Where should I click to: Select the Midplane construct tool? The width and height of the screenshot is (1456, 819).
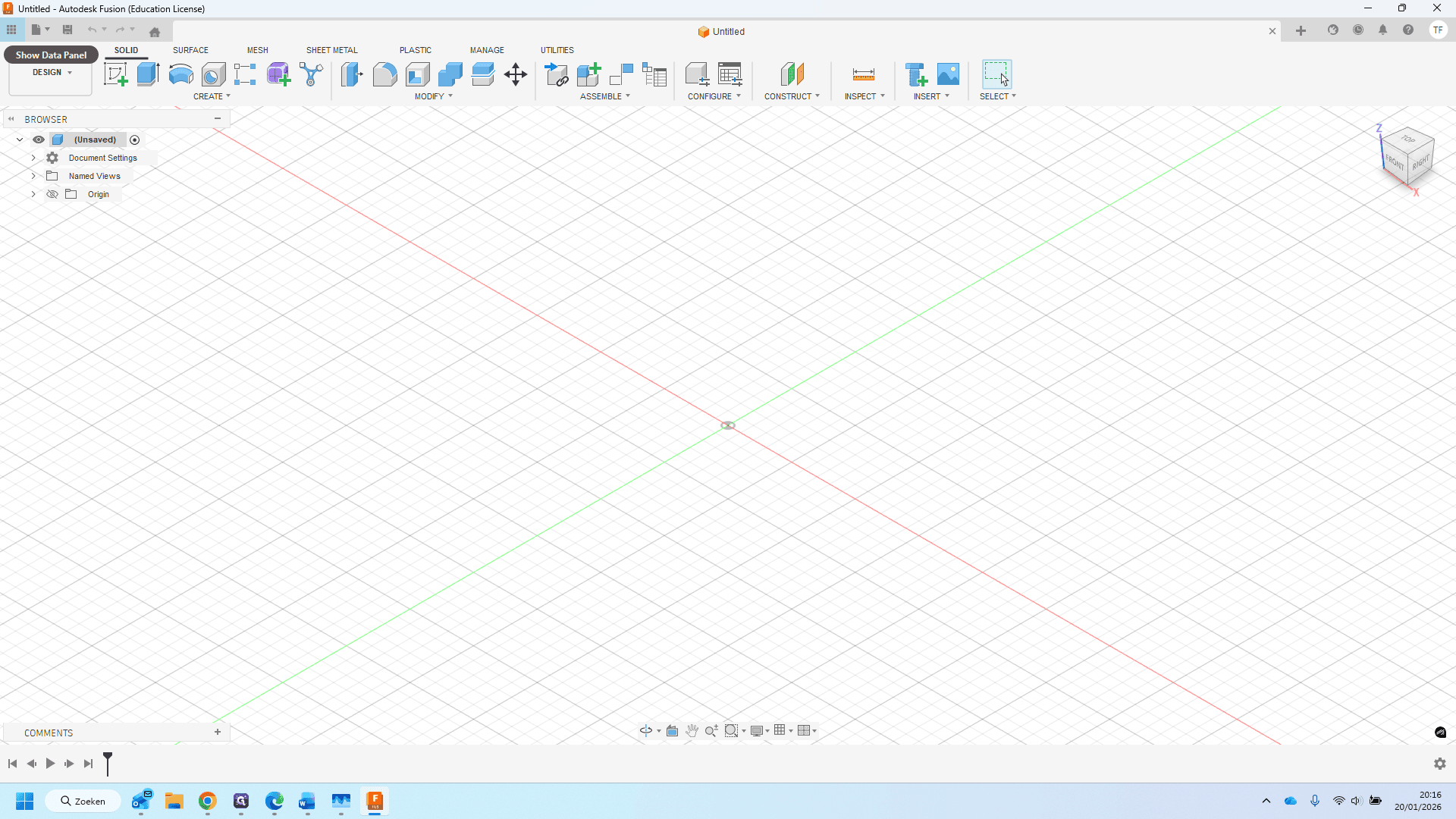point(792,74)
